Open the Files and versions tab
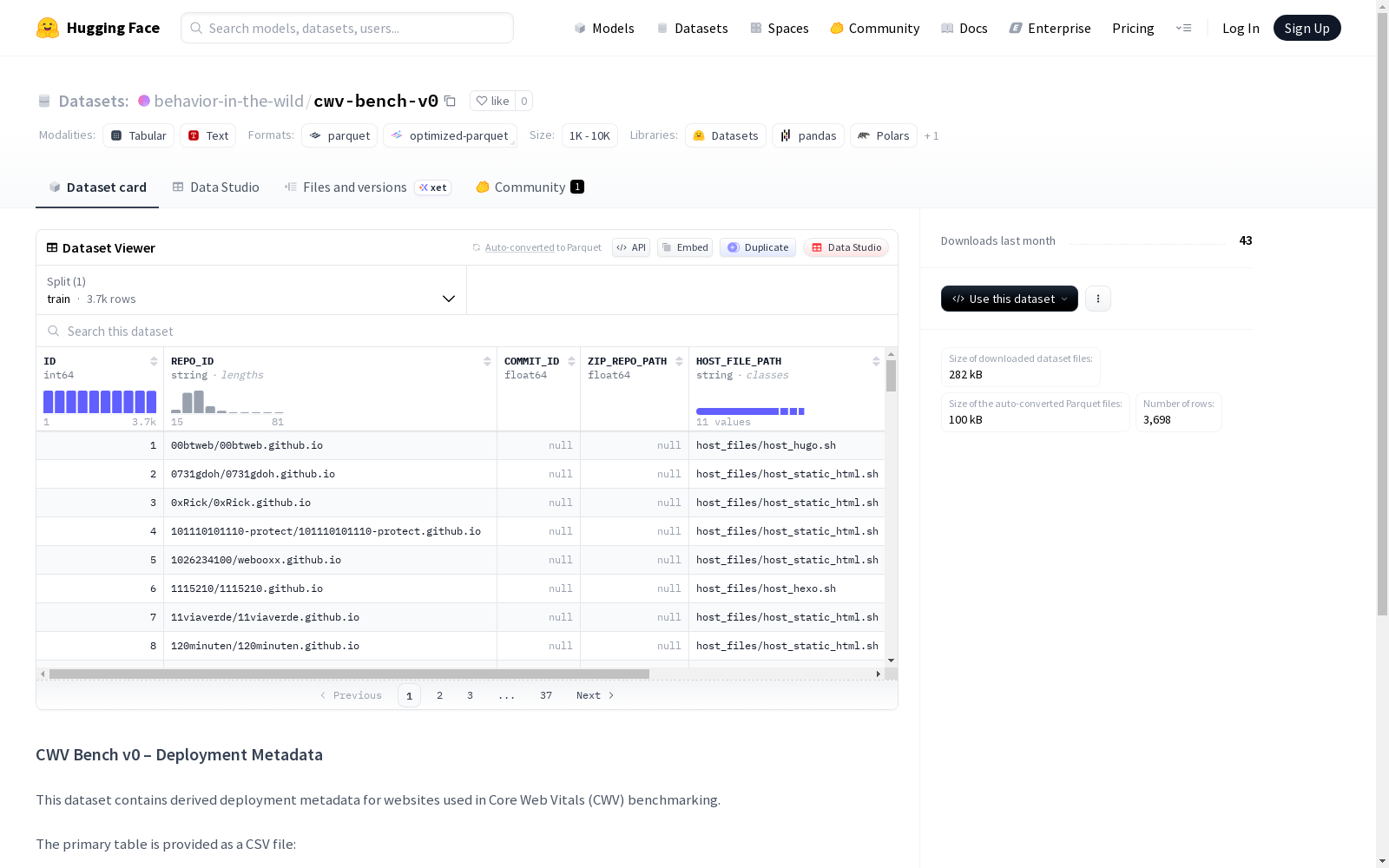 pos(367,187)
